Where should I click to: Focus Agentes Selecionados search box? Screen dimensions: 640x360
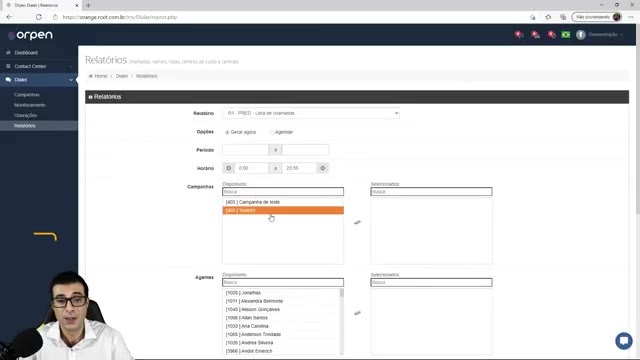[x=431, y=282]
